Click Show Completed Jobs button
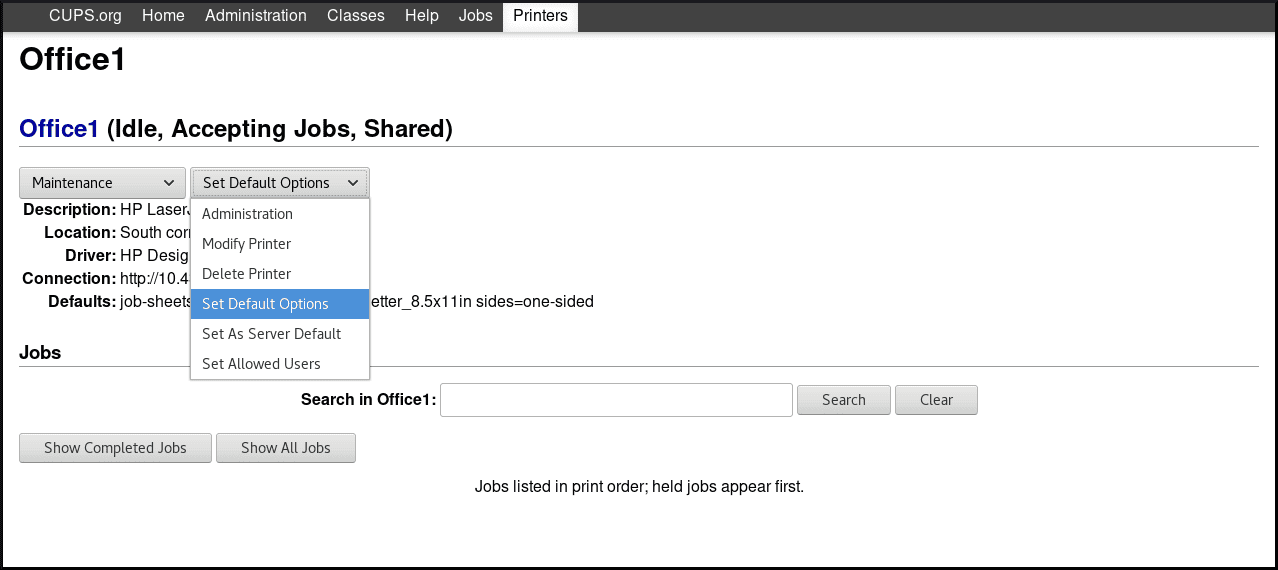1278x570 pixels. point(115,448)
